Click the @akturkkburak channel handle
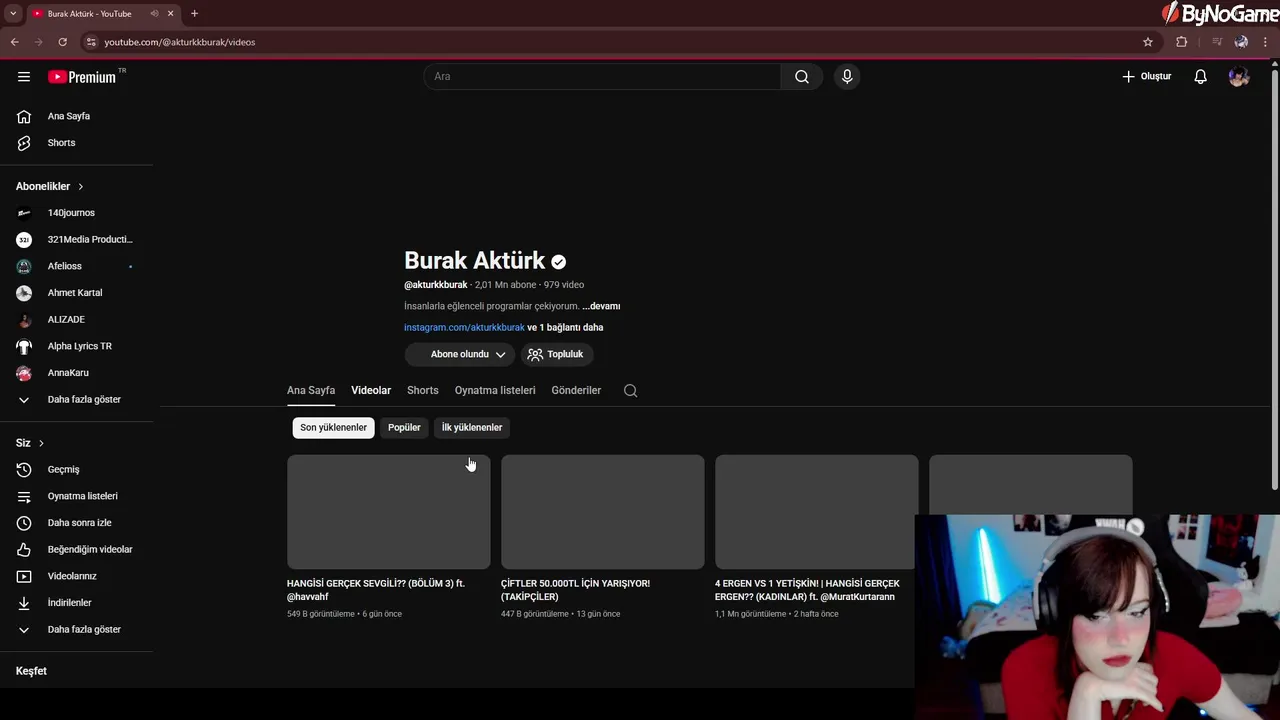This screenshot has height=720, width=1280. (436, 285)
